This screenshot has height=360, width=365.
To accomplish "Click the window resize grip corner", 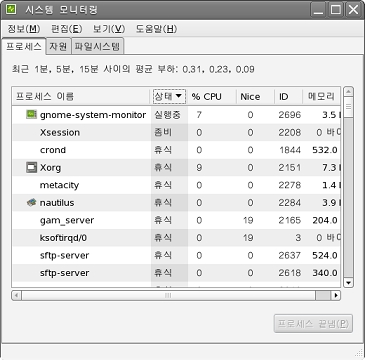I will click(x=359, y=353).
